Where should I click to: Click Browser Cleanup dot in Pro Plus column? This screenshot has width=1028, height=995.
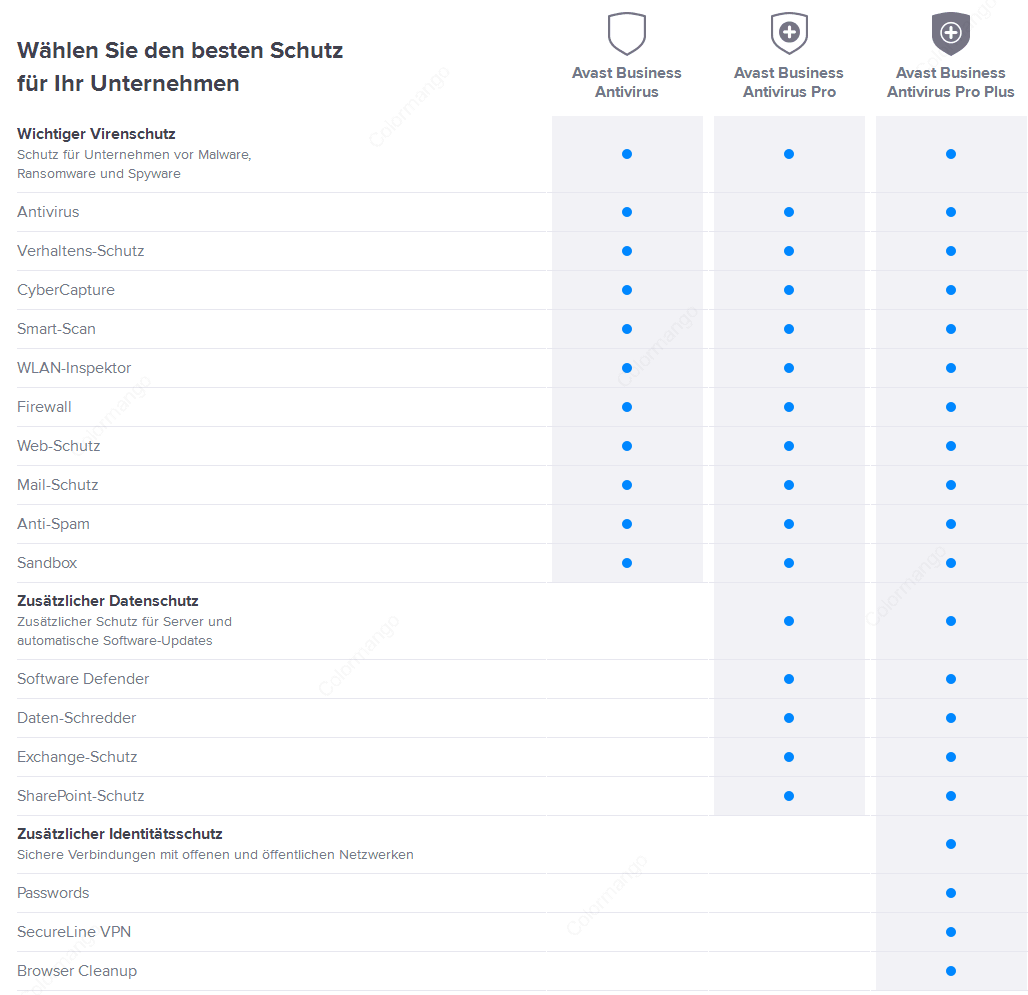pyautogui.click(x=951, y=971)
